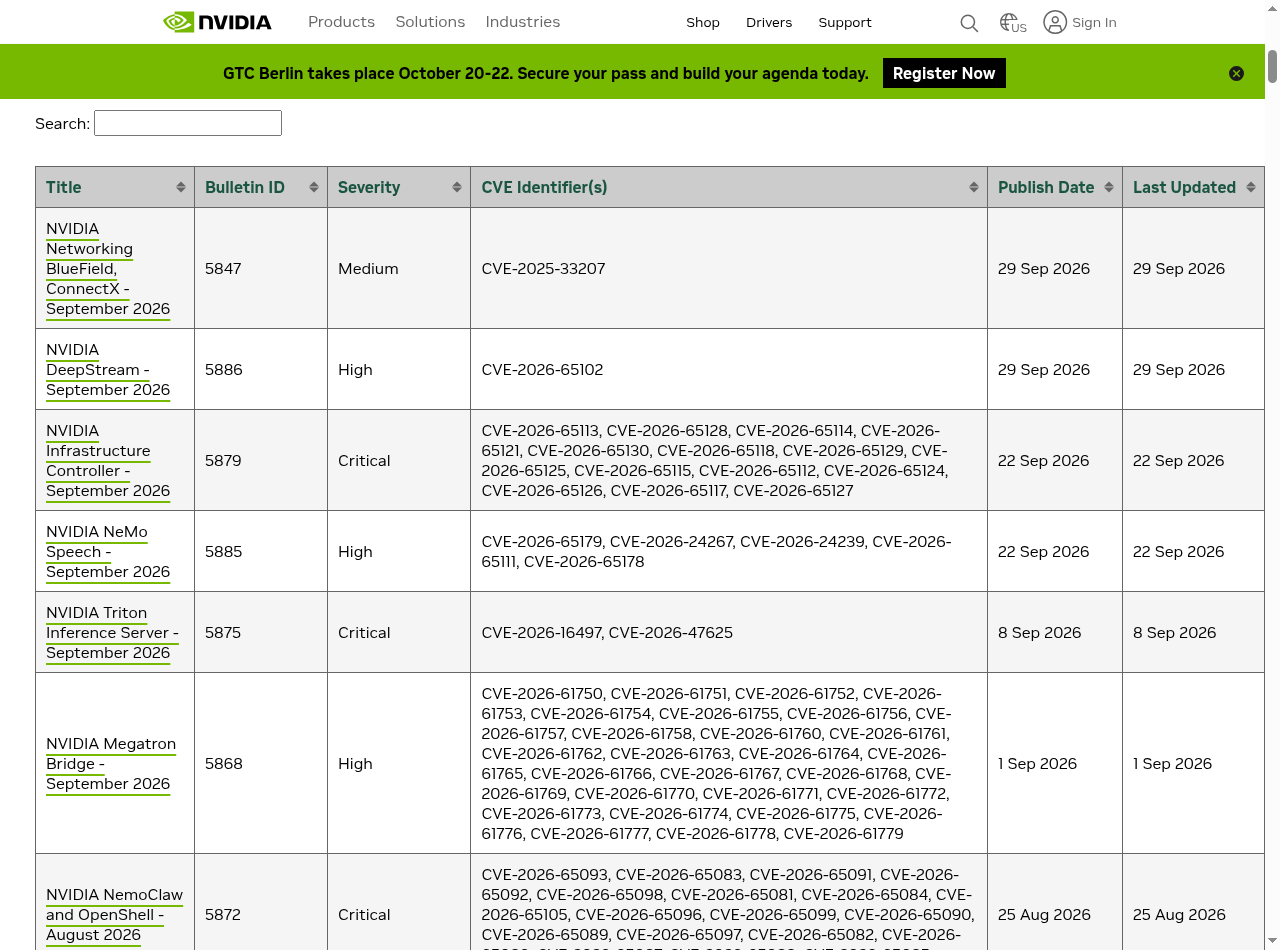Open the Products menu

point(341,22)
